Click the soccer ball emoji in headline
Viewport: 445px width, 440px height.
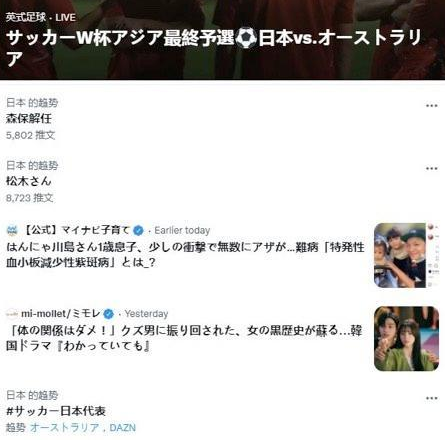point(246,38)
